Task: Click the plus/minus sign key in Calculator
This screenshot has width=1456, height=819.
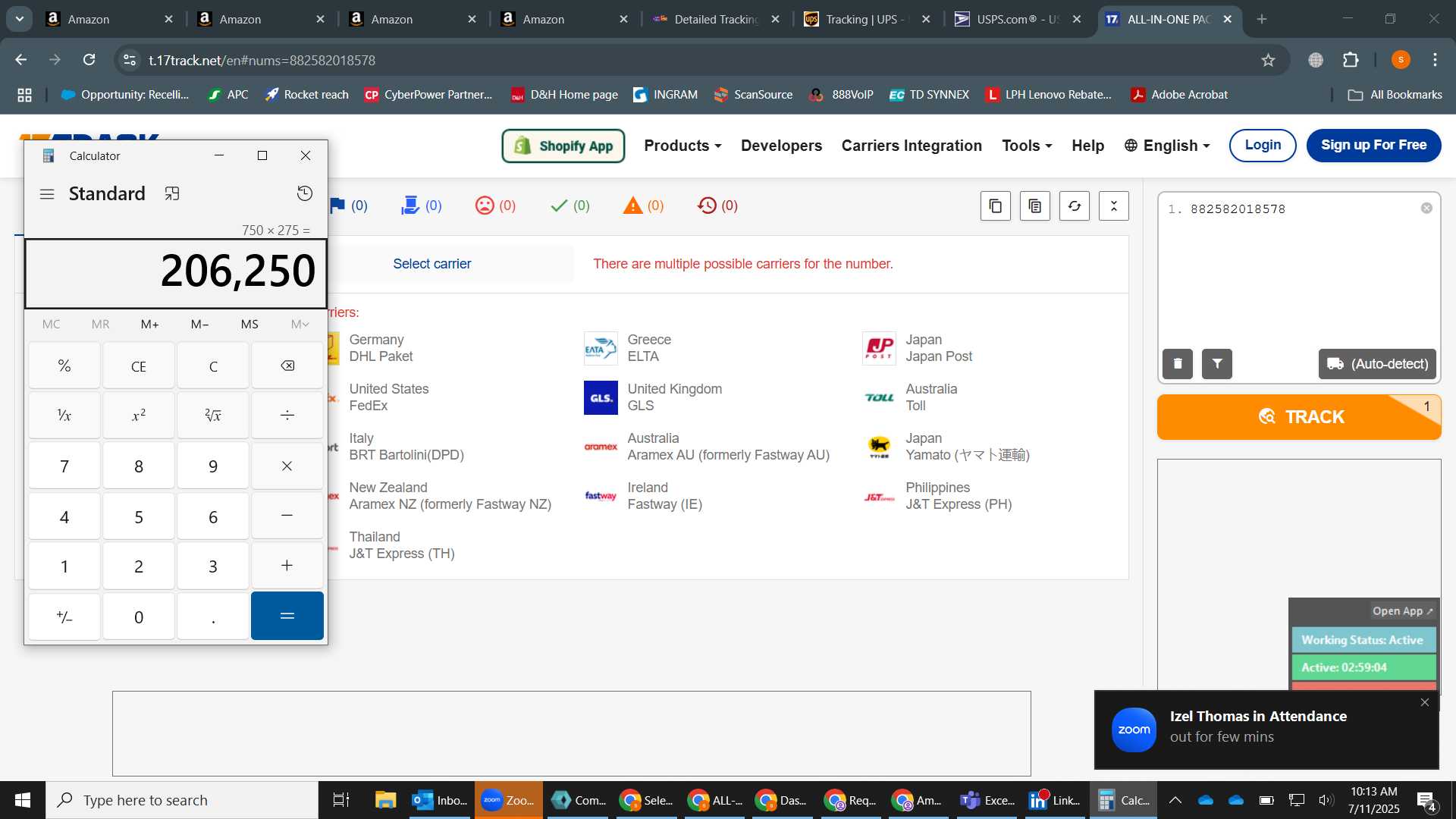Action: (x=64, y=616)
